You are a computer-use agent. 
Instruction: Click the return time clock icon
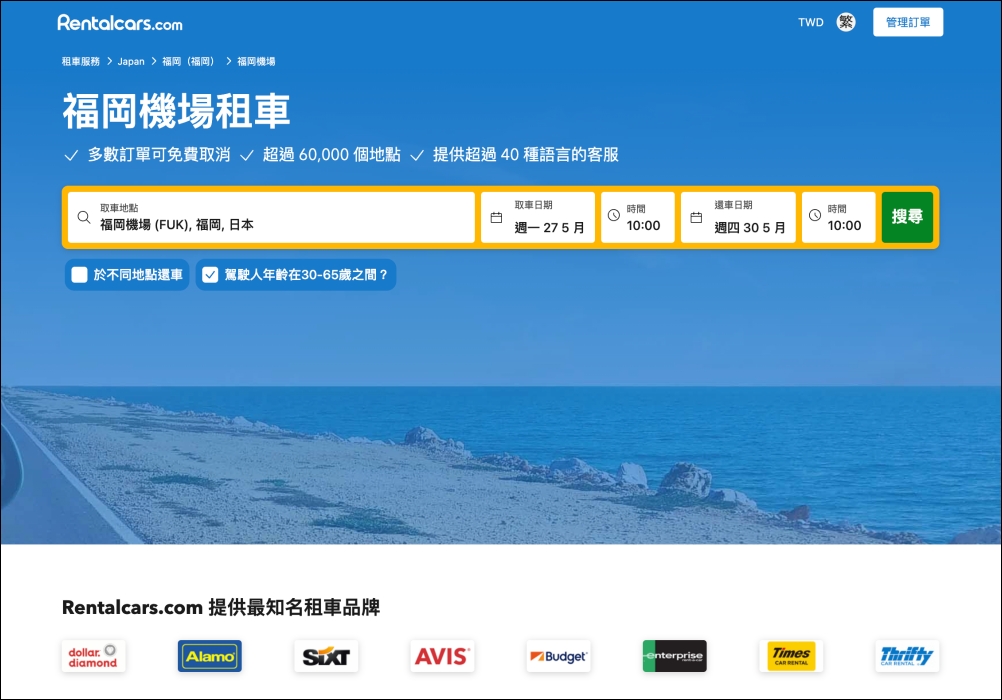point(815,215)
